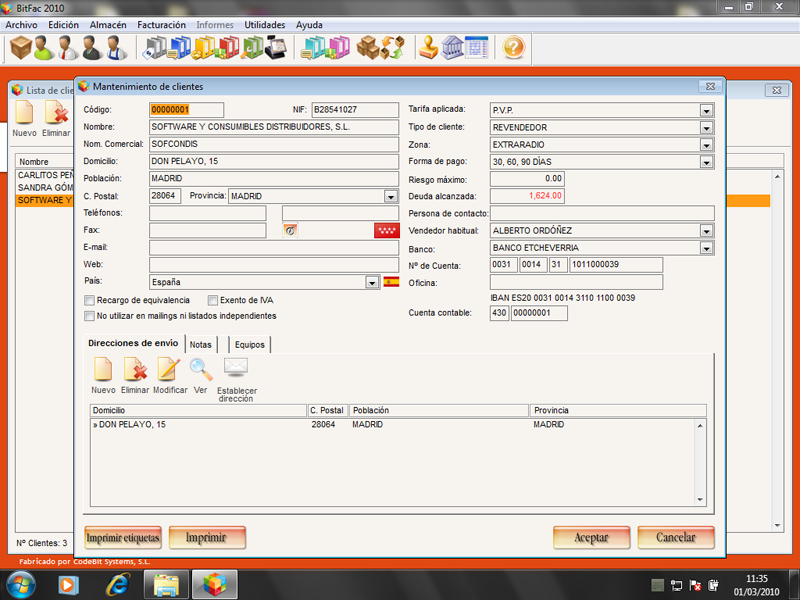Open the teal binders toolbar icon
Image resolution: width=800 pixels, height=600 pixels.
pyautogui.click(x=313, y=47)
